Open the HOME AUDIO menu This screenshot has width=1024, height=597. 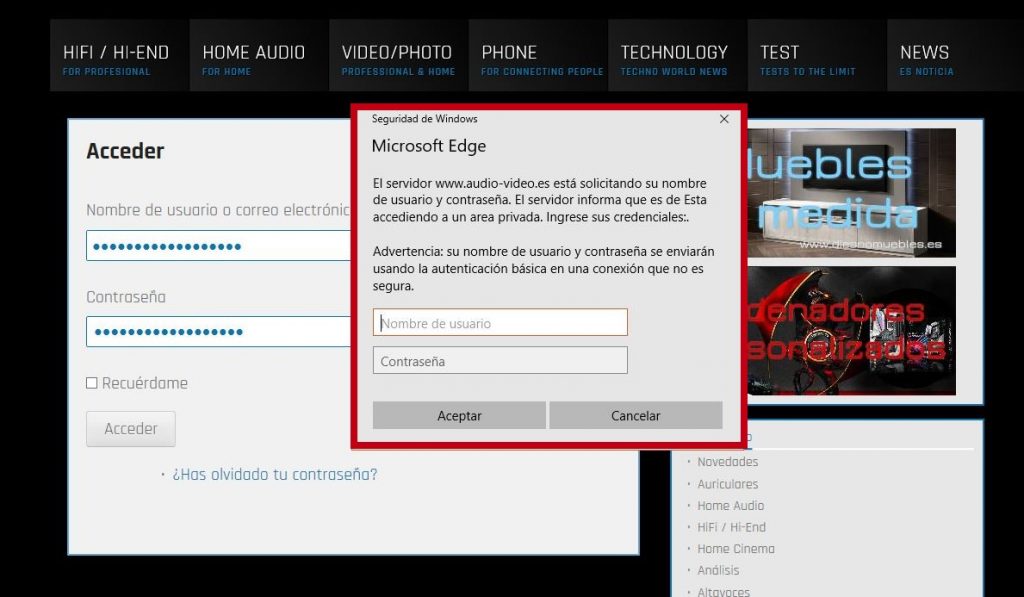click(259, 56)
